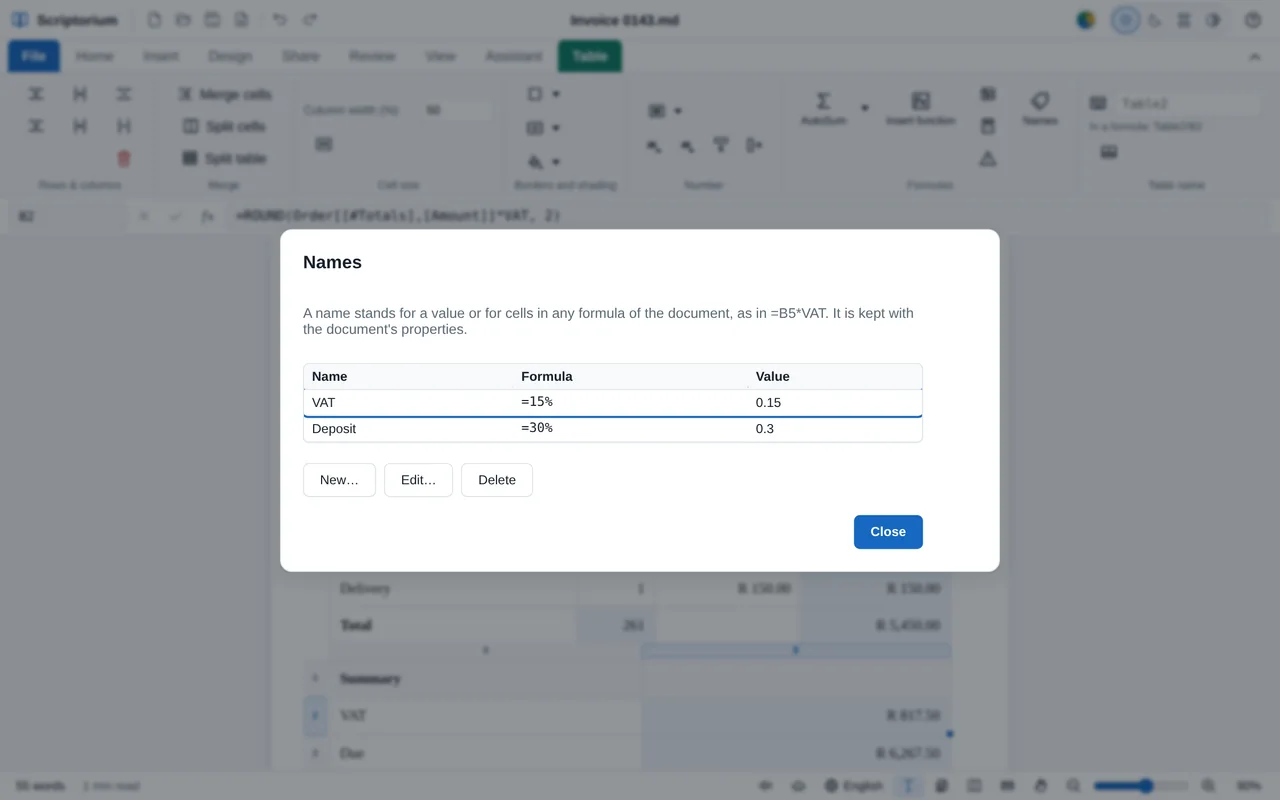
Task: Toggle the half-circle contrast icon
Action: [1213, 20]
